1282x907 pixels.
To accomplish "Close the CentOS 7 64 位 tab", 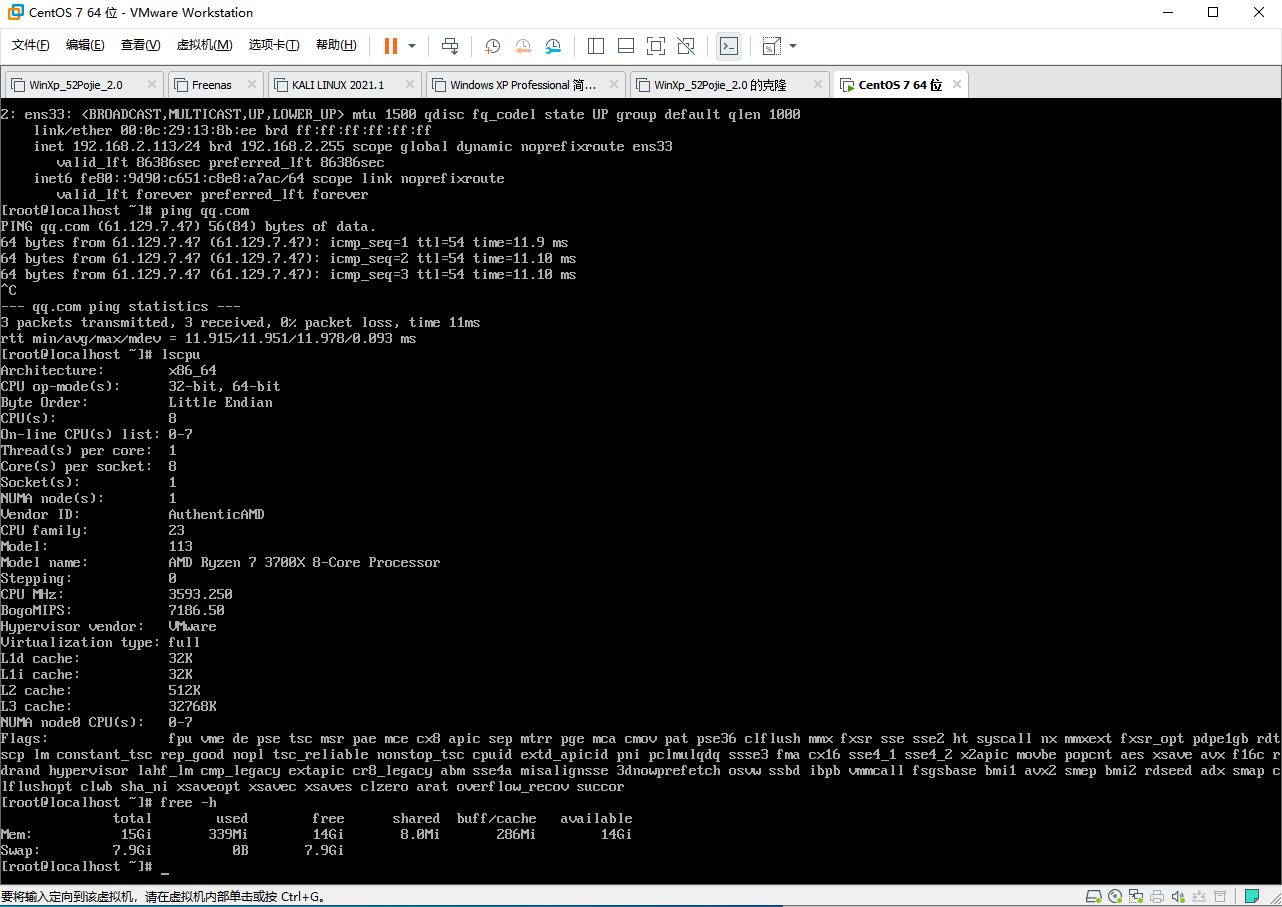I will click(x=956, y=84).
